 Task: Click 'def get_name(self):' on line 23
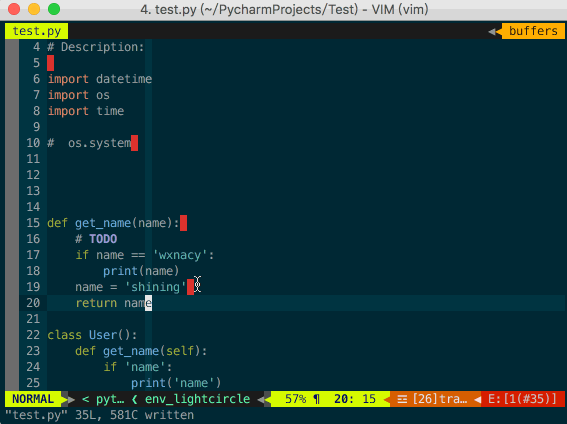pos(141,351)
